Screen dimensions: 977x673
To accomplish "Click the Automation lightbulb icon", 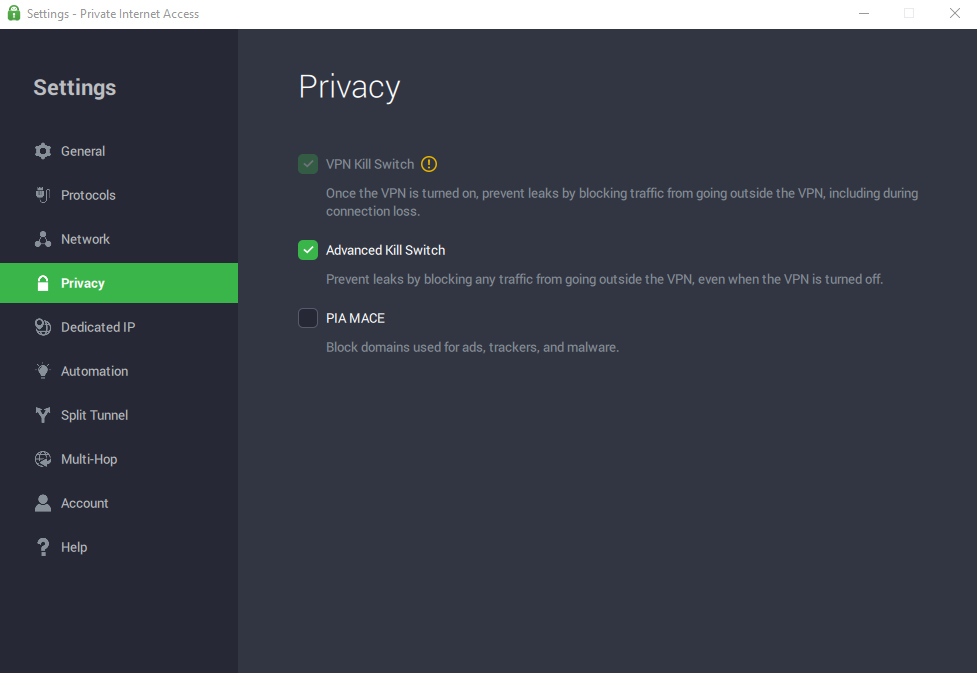I will pyautogui.click(x=43, y=371).
